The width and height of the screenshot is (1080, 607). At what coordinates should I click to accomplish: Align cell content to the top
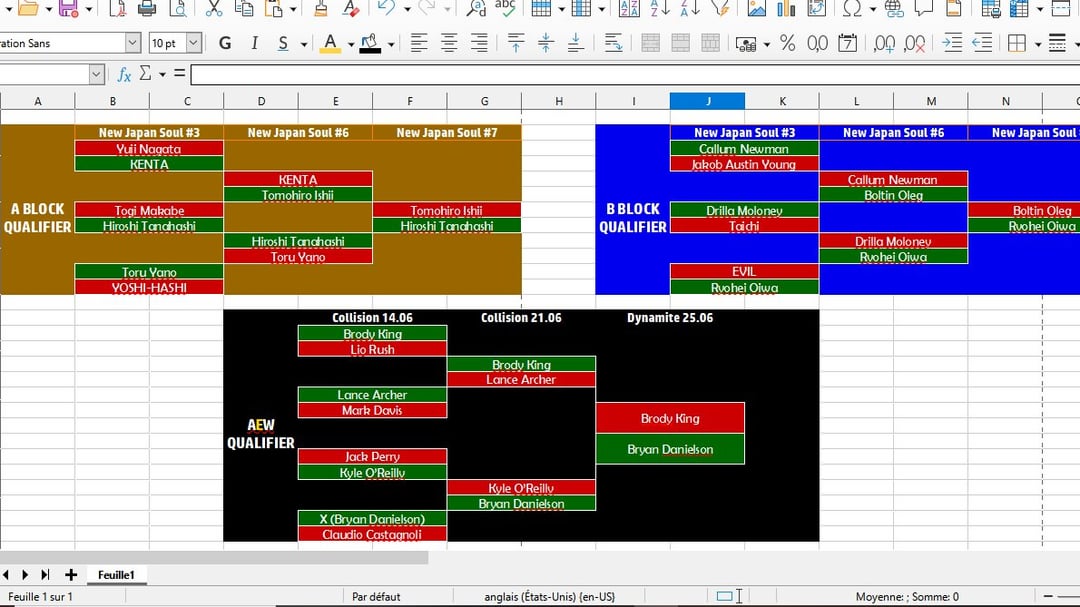[x=515, y=43]
